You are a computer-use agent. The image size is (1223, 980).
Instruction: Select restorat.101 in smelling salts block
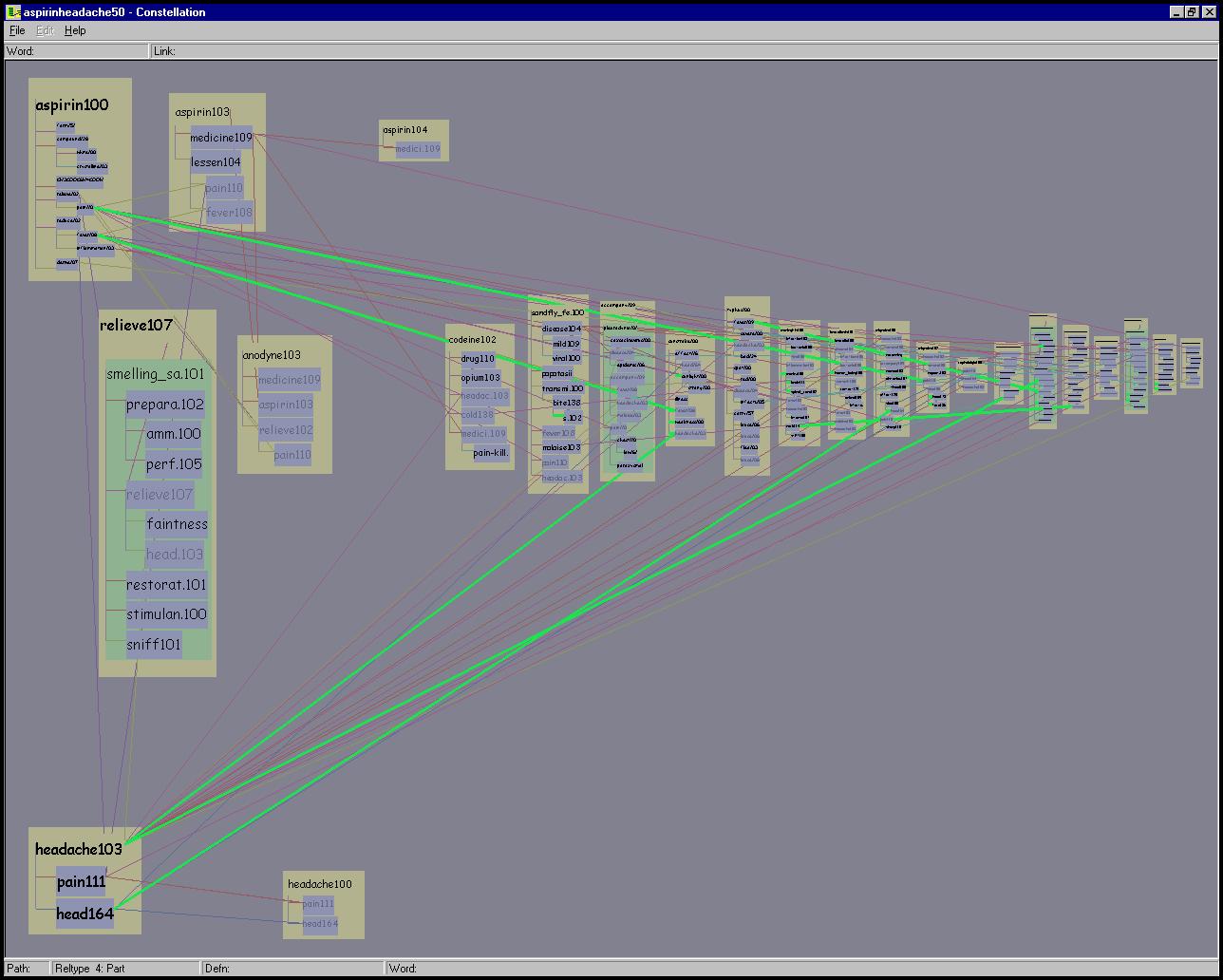pyautogui.click(x=166, y=585)
